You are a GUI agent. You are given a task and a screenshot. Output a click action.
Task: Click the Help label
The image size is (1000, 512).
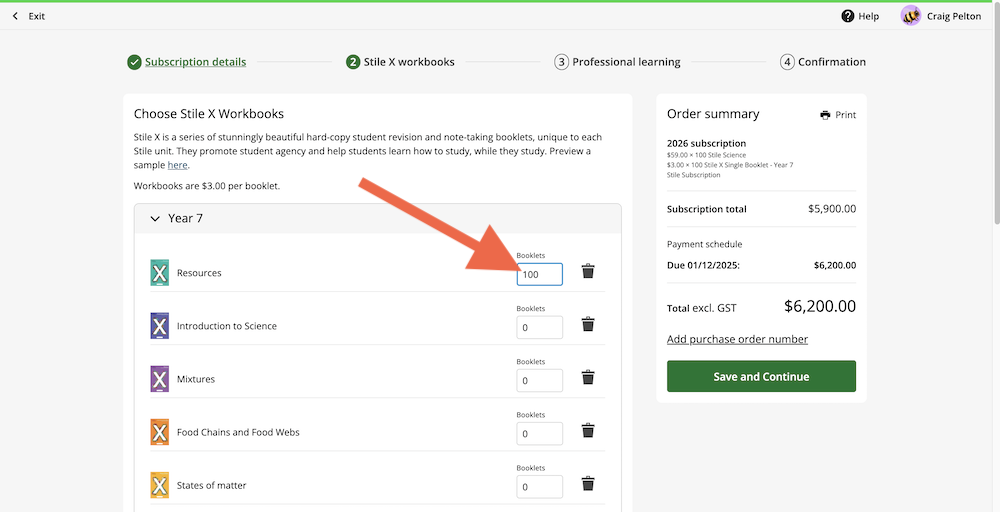[869, 16]
